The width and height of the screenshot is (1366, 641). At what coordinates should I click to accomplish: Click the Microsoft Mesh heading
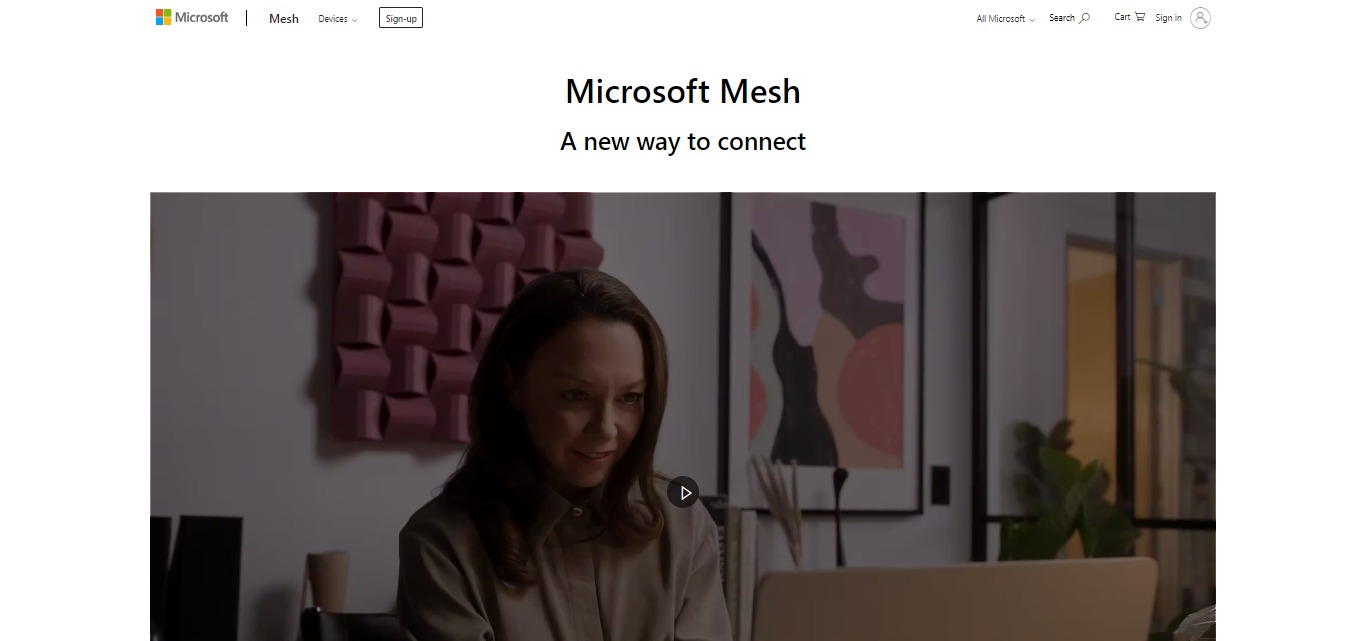(x=683, y=91)
